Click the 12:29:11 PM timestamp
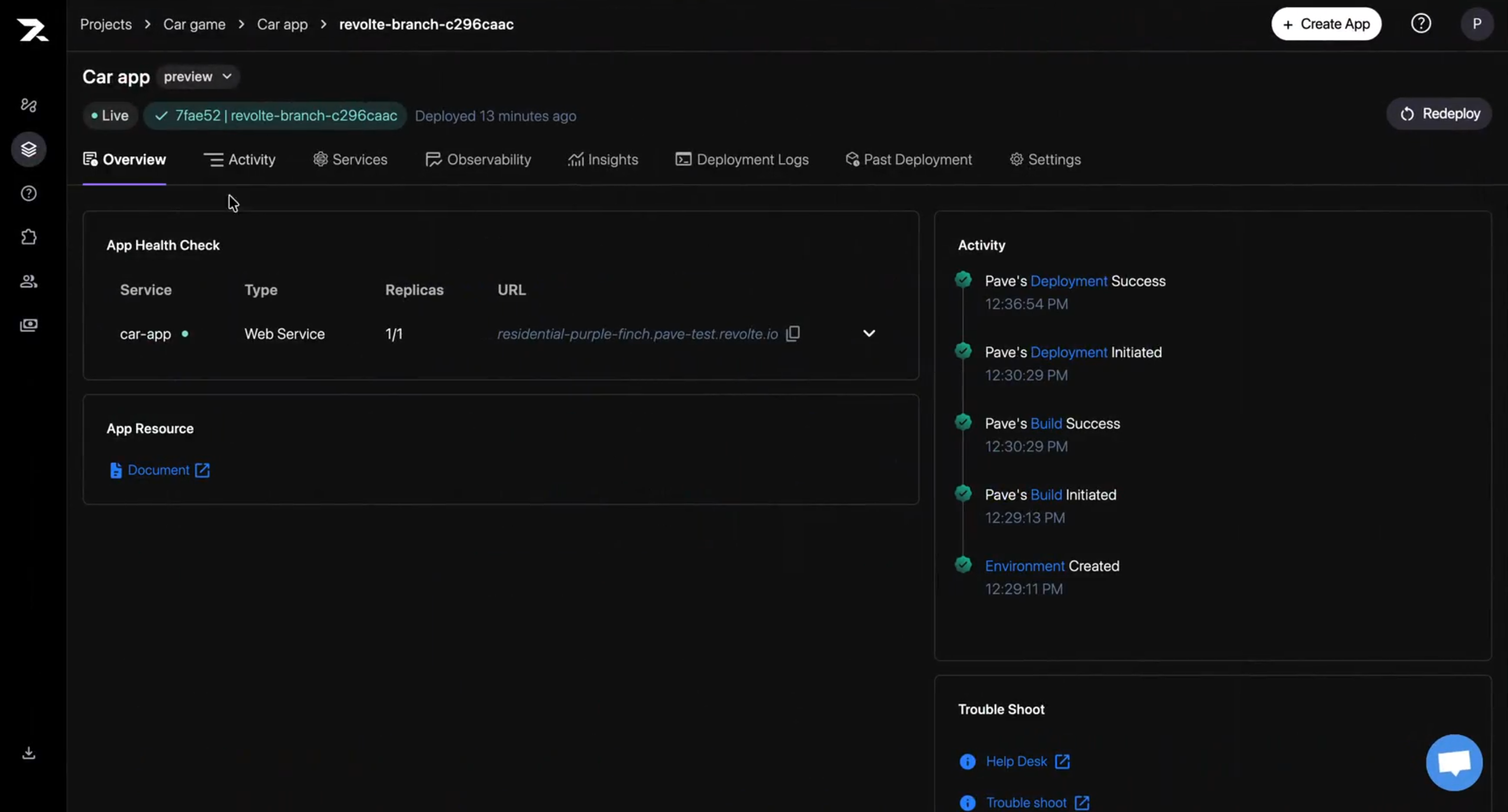The image size is (1508, 812). point(1024,589)
